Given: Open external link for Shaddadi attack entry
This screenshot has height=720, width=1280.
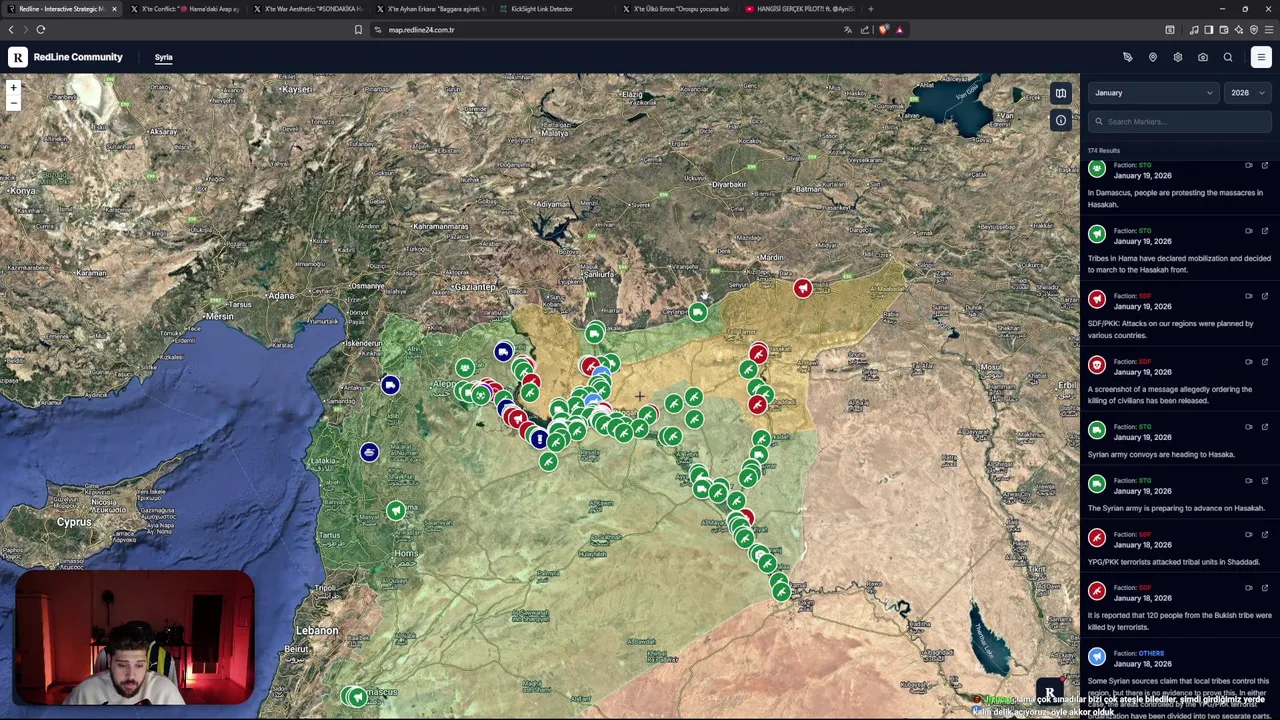Looking at the screenshot, I should (x=1265, y=535).
